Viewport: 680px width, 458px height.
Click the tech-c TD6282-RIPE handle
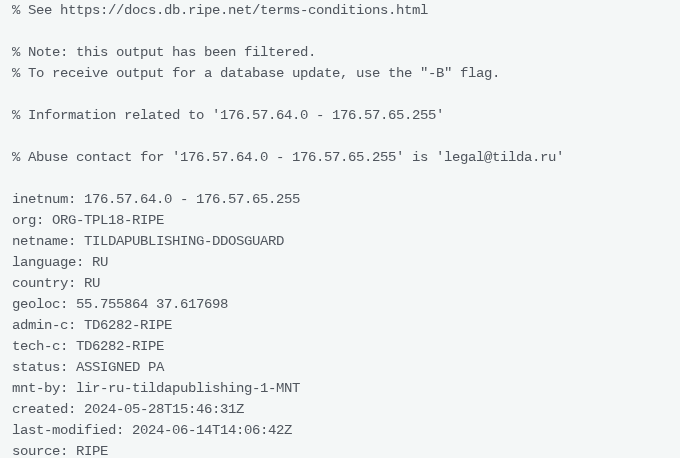120,346
